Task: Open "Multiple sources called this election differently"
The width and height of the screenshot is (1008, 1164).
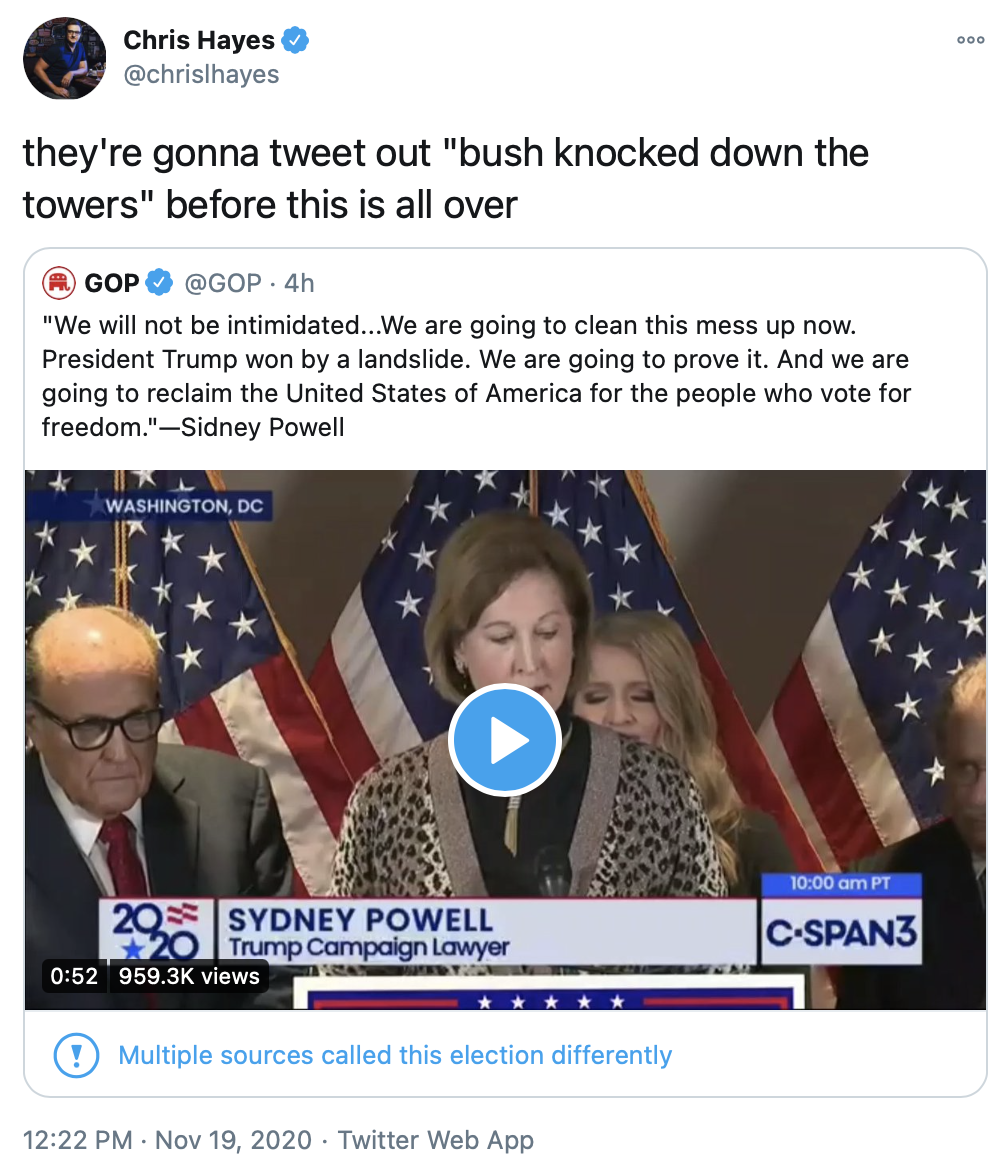Action: 395,1055
